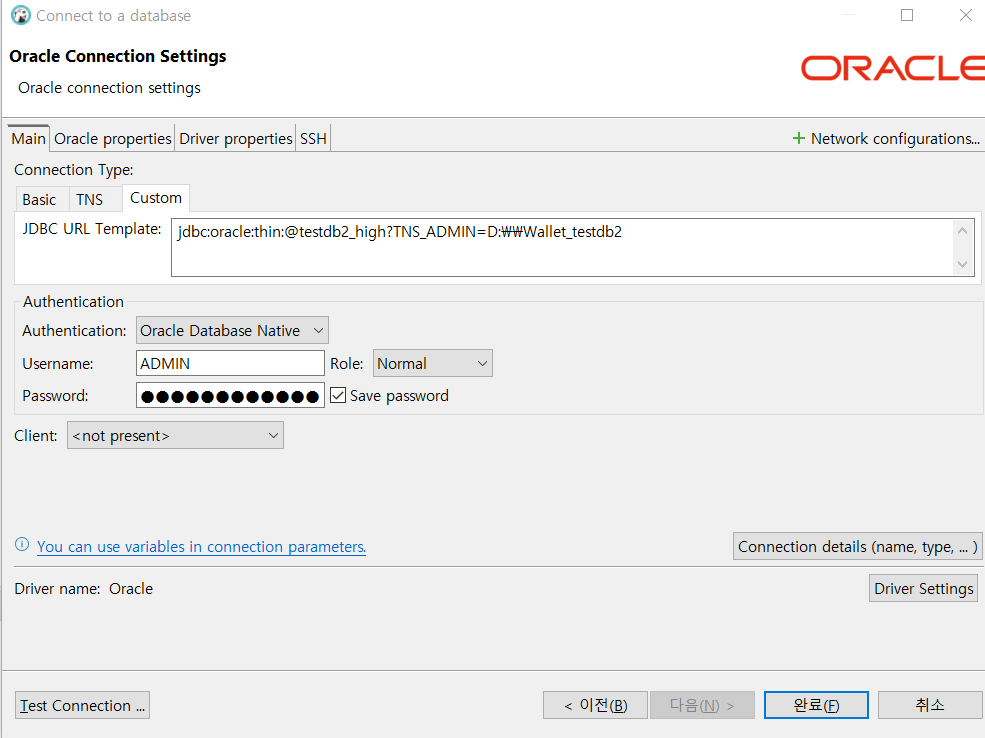
Task: Click the Password field
Action: click(x=231, y=395)
